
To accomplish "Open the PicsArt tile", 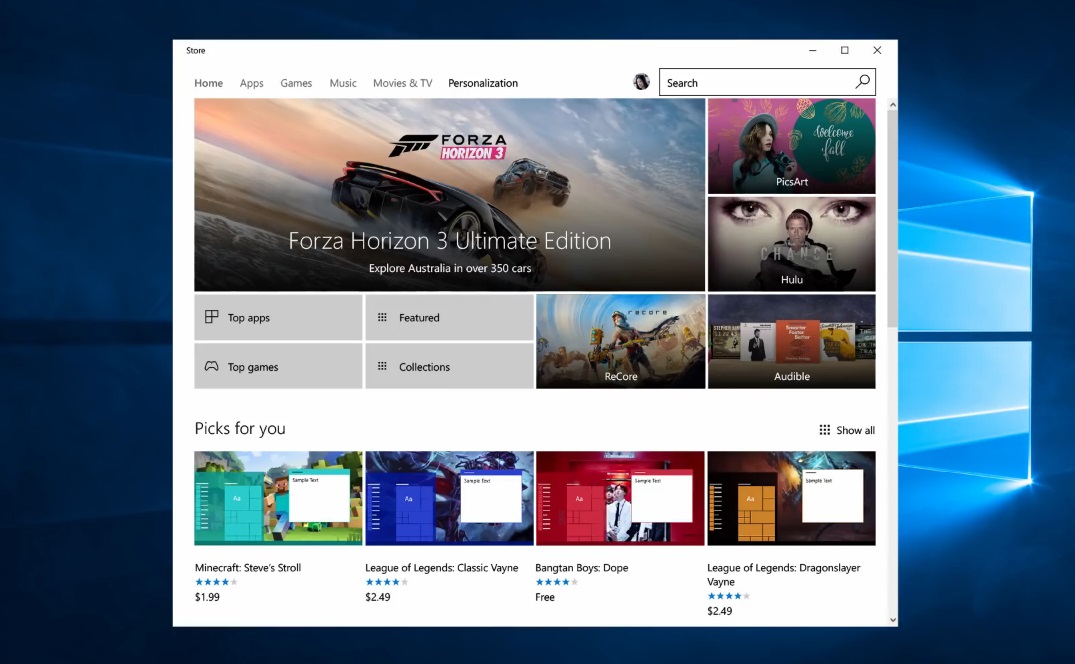I will click(791, 146).
